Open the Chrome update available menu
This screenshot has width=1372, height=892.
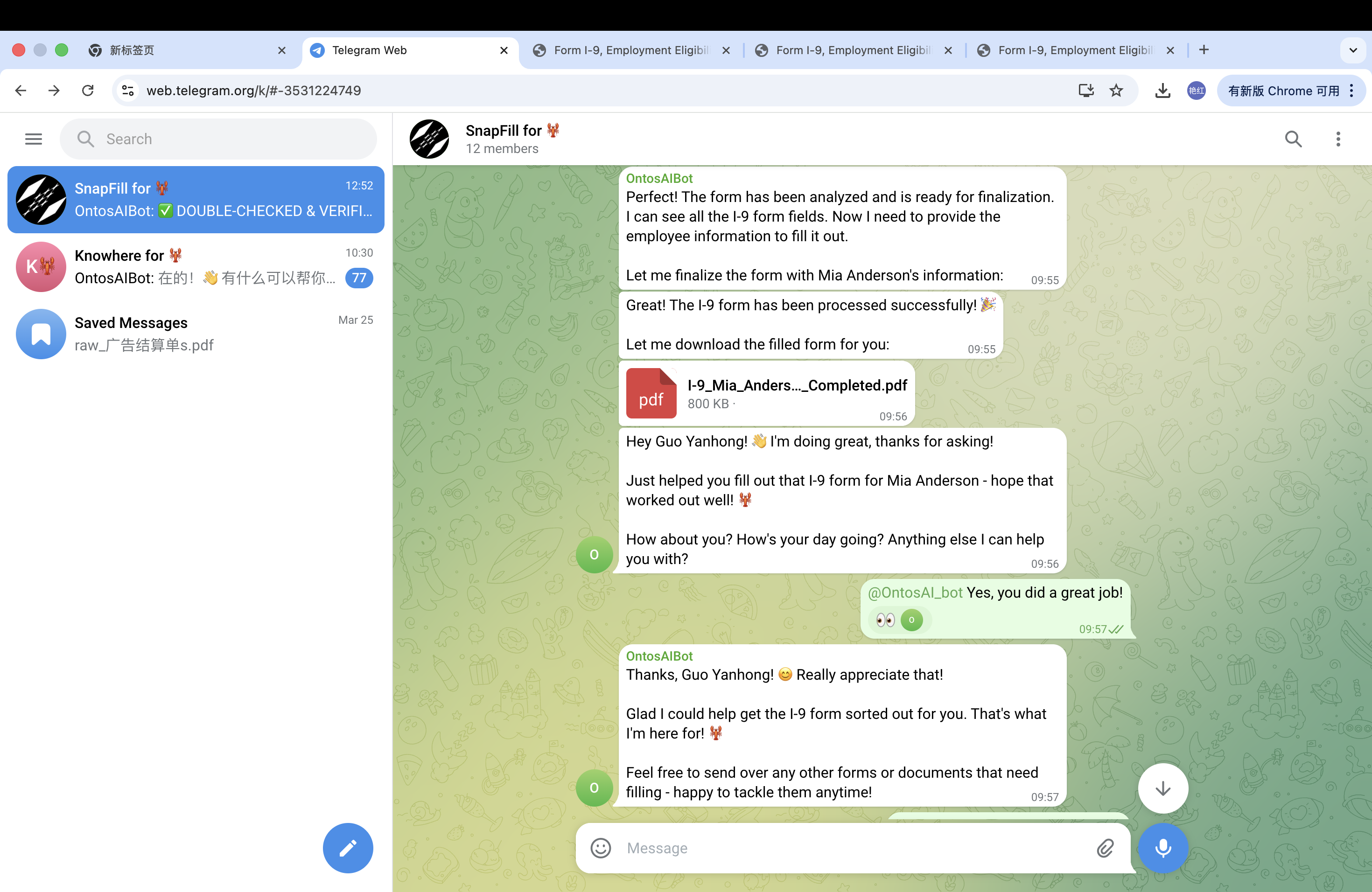1290,91
